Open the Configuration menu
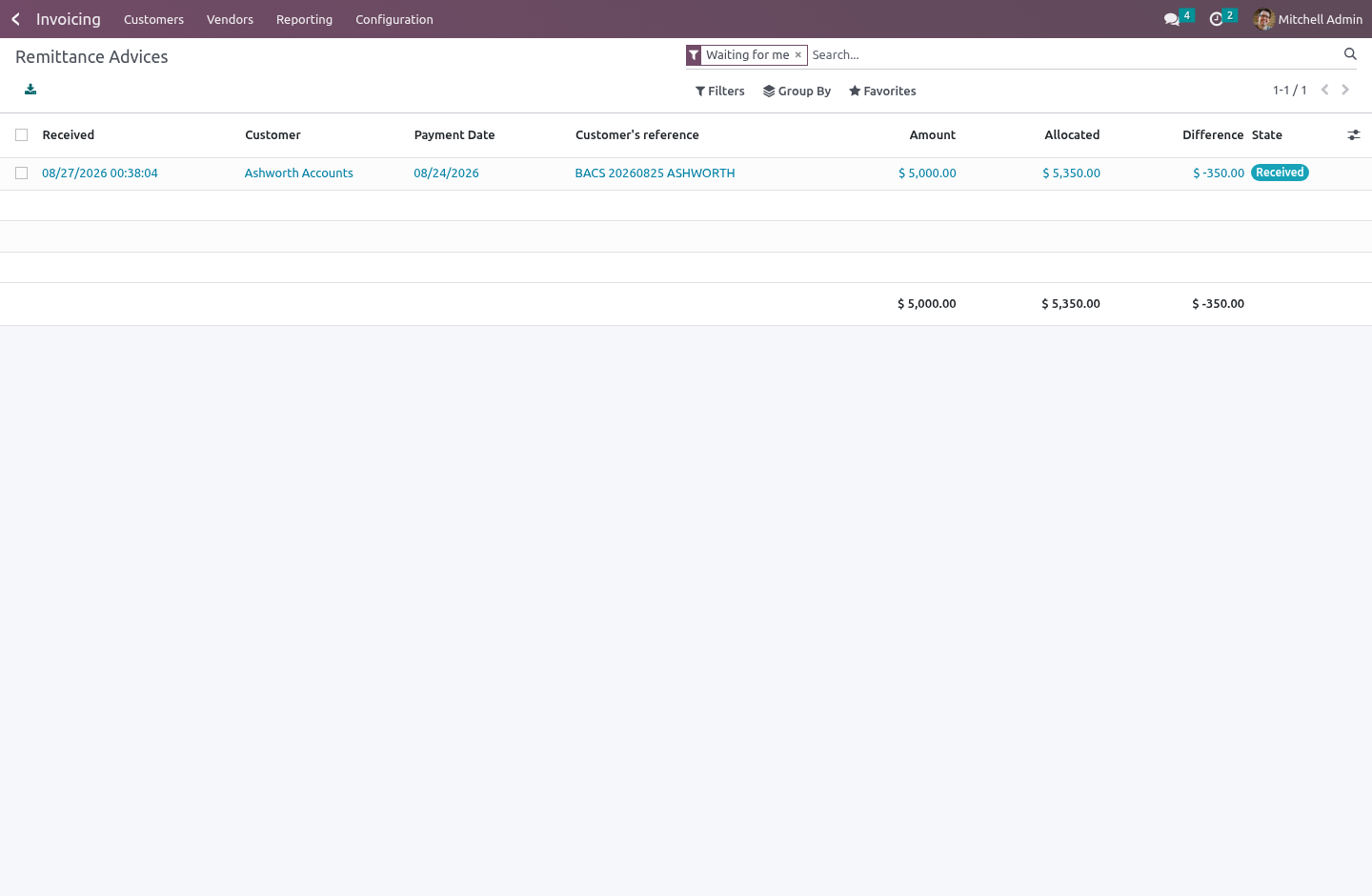Screen dimensions: 1372x896 [394, 19]
